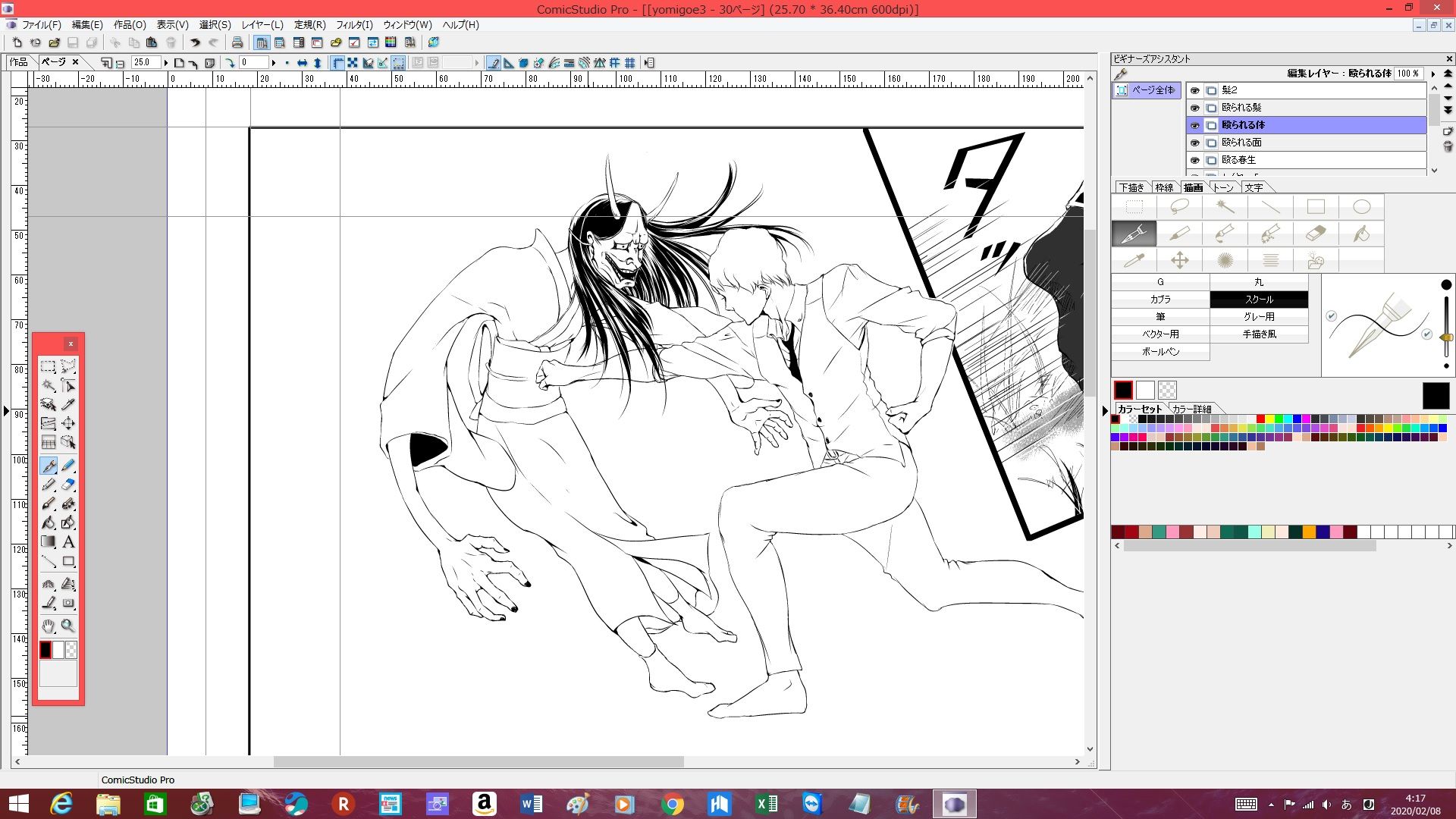Expand the layer opacity arrow next to 100 %
Screen dimensions: 1456x819
1432,74
